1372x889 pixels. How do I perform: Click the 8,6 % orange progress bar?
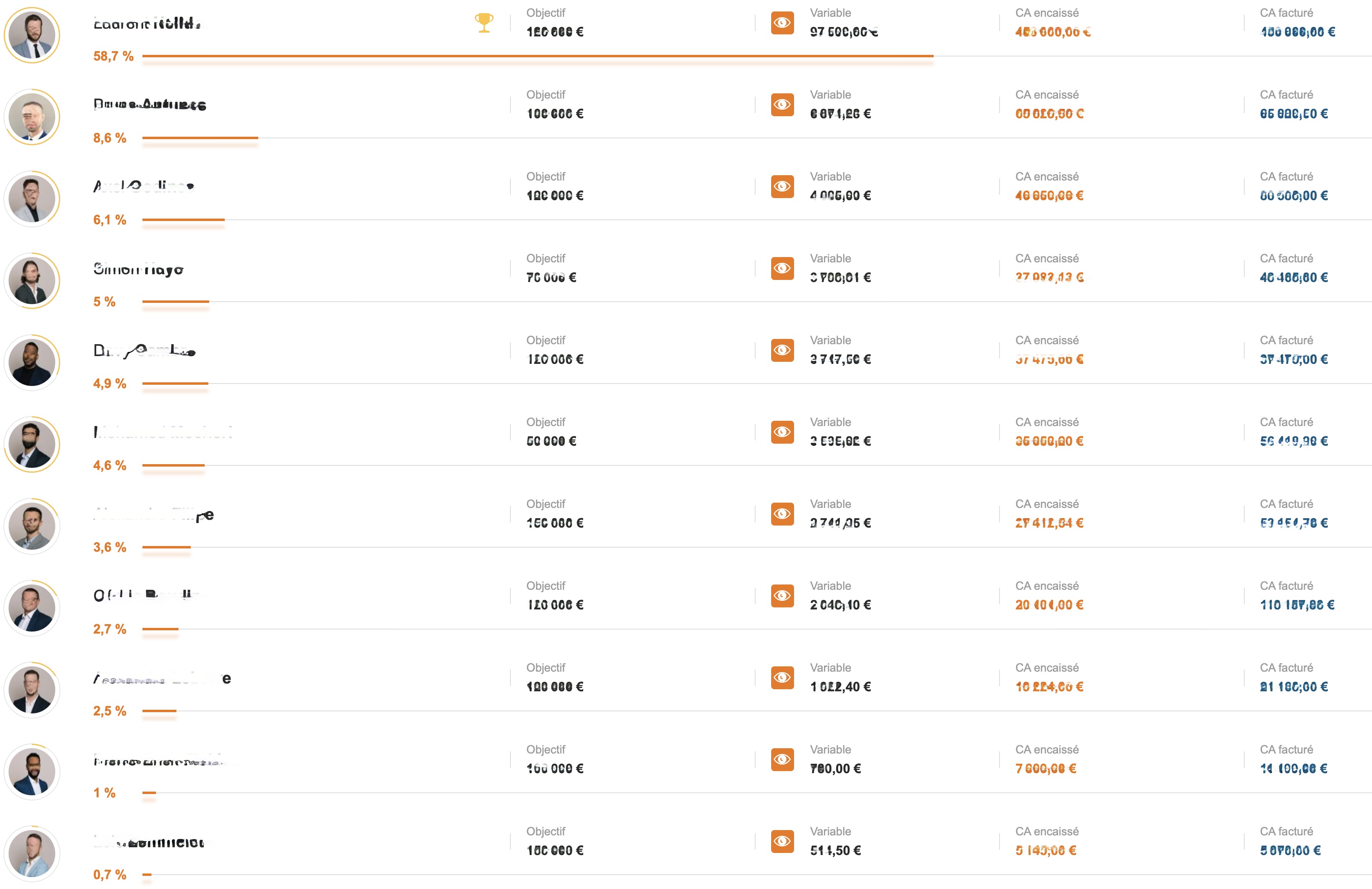pos(200,138)
